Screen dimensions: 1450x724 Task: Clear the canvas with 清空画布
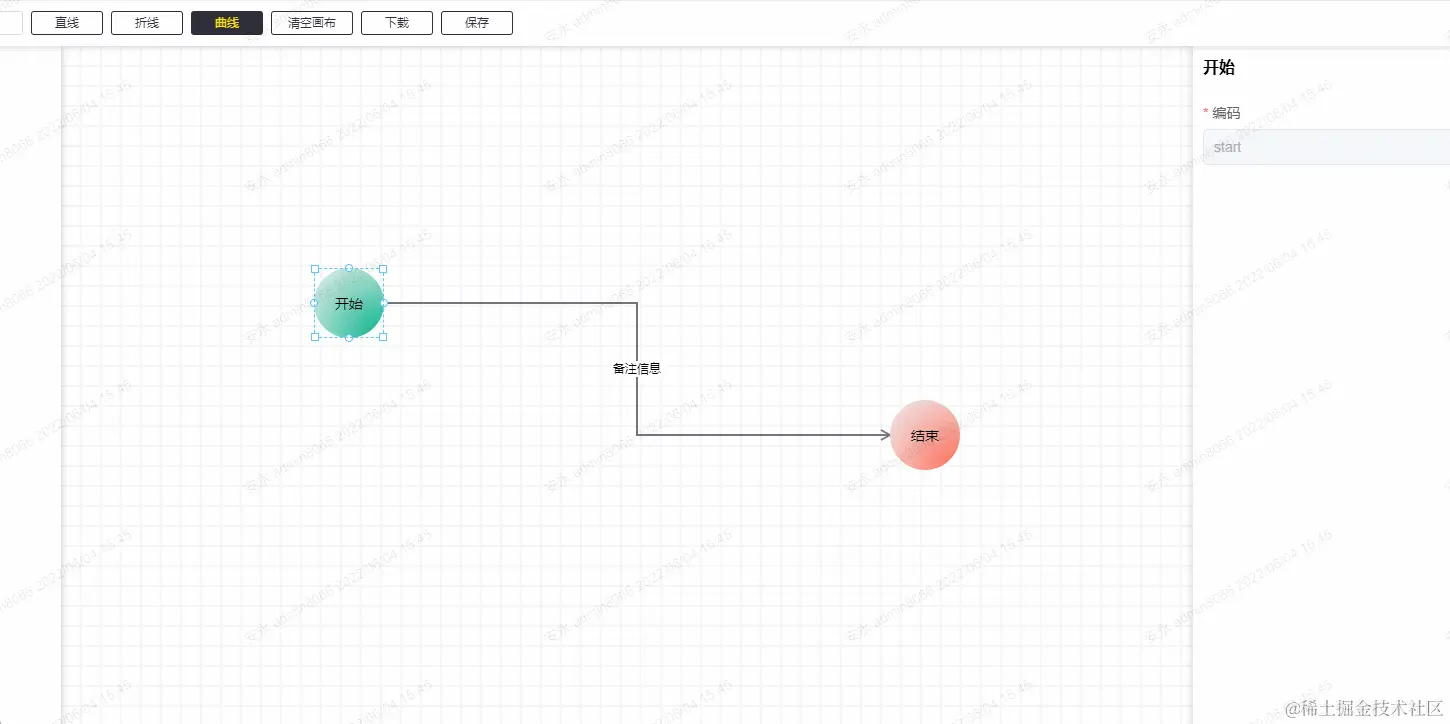[311, 23]
